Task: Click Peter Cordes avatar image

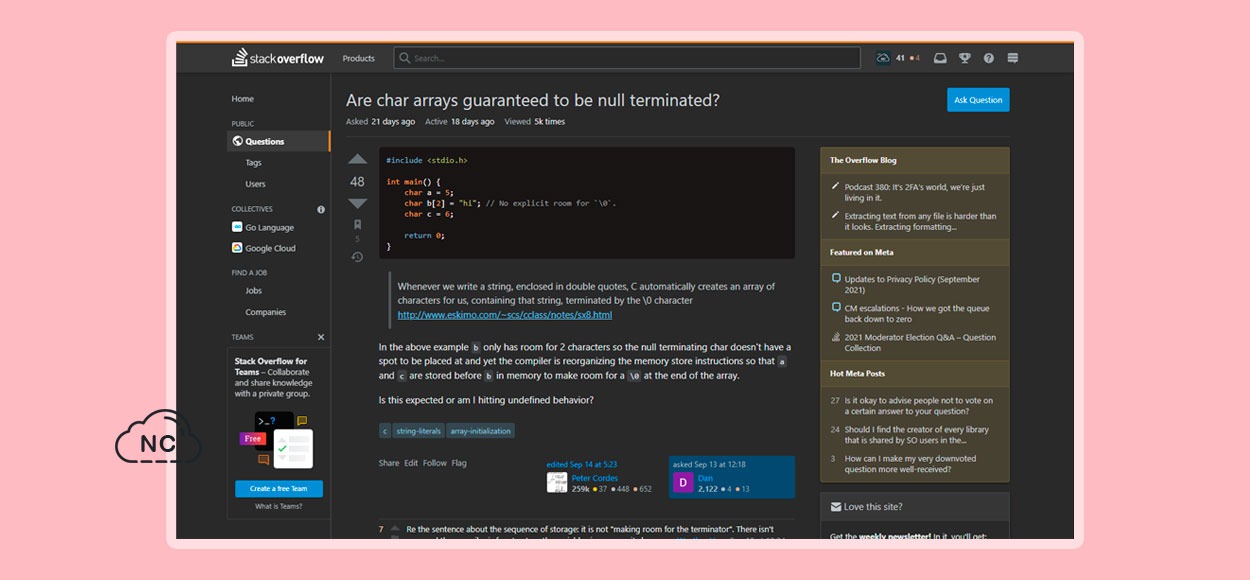Action: (x=557, y=482)
